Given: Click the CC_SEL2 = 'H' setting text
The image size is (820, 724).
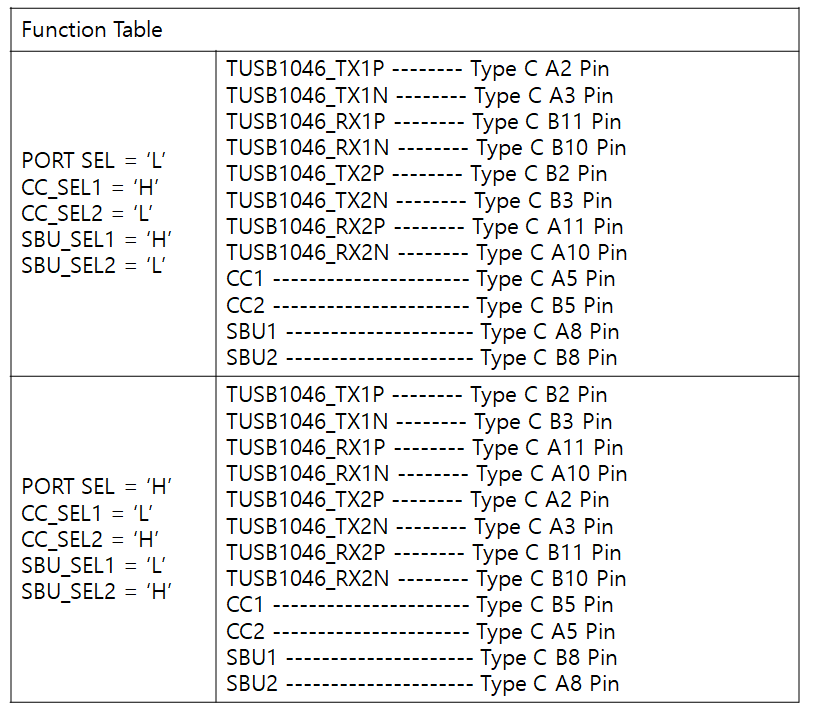Looking at the screenshot, I should tap(90, 539).
